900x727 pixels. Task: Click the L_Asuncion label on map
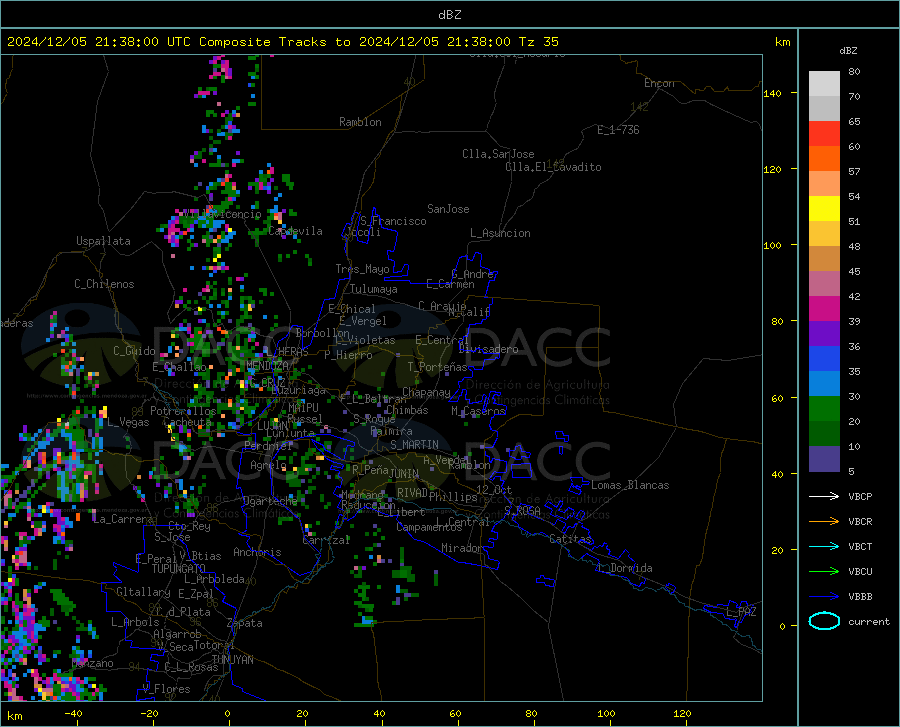500,233
